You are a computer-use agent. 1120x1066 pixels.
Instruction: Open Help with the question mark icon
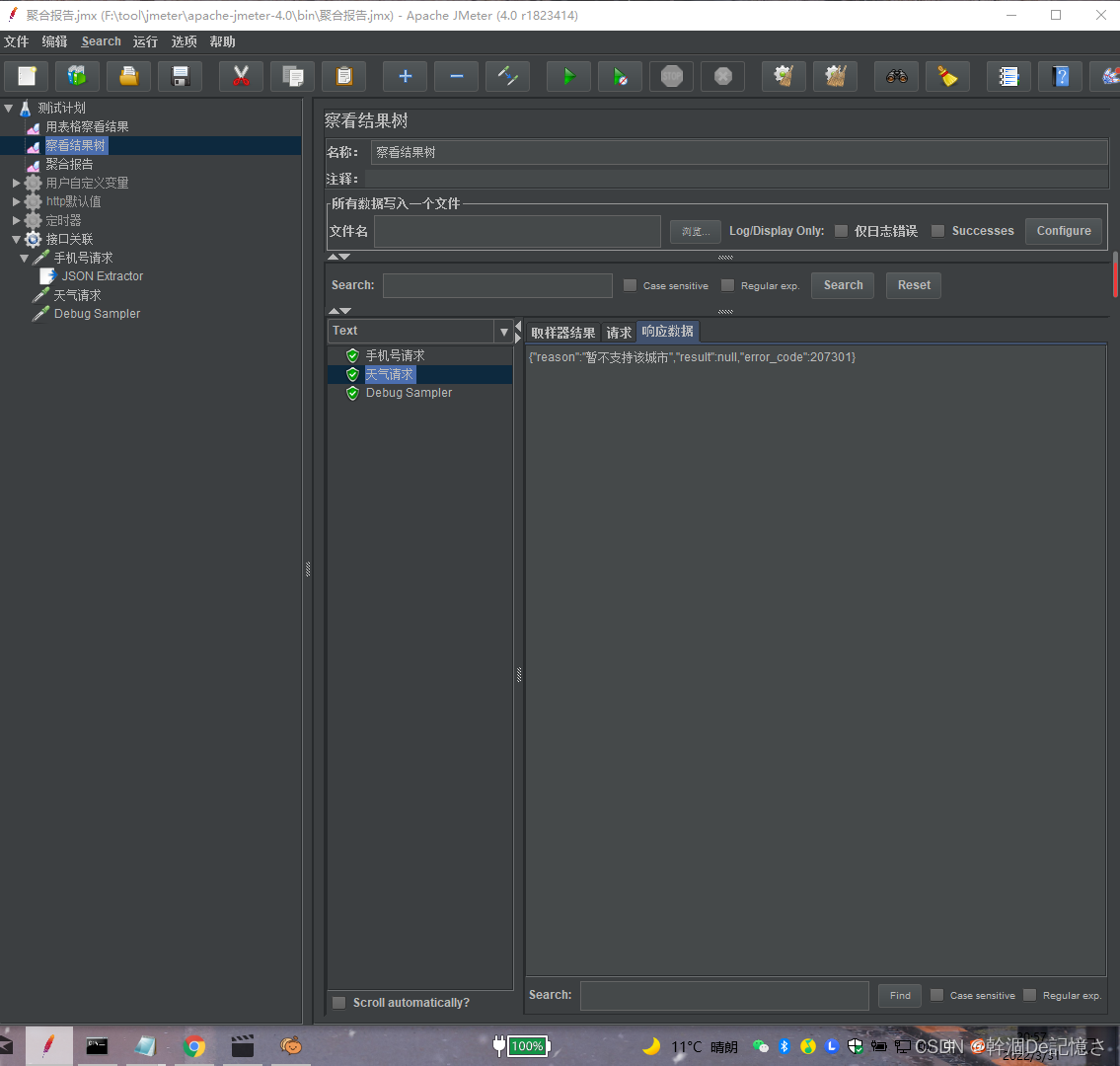pos(1060,76)
